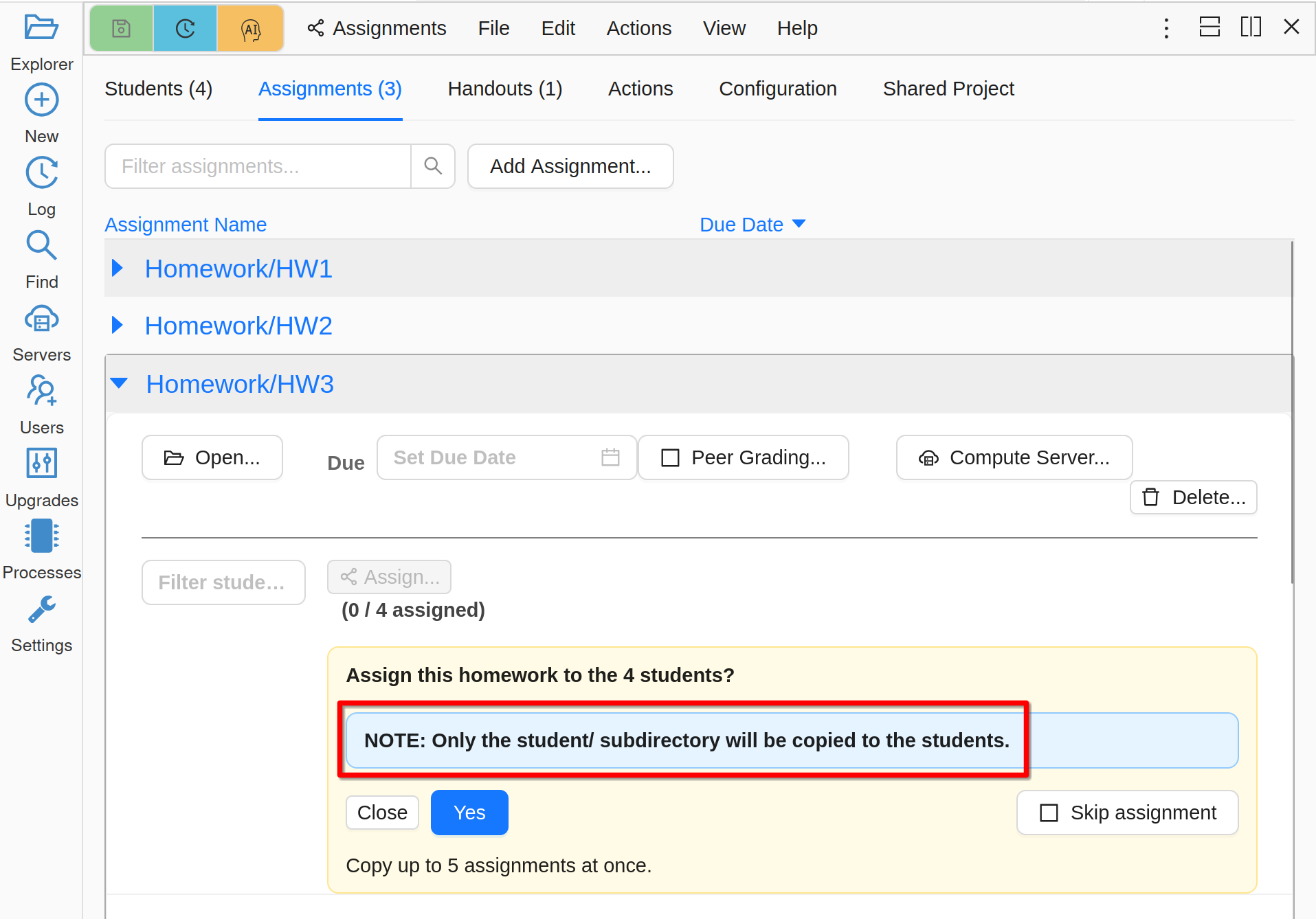1316x919 pixels.
Task: Collapse the Homework/HW3 assignment row
Action: click(x=119, y=383)
